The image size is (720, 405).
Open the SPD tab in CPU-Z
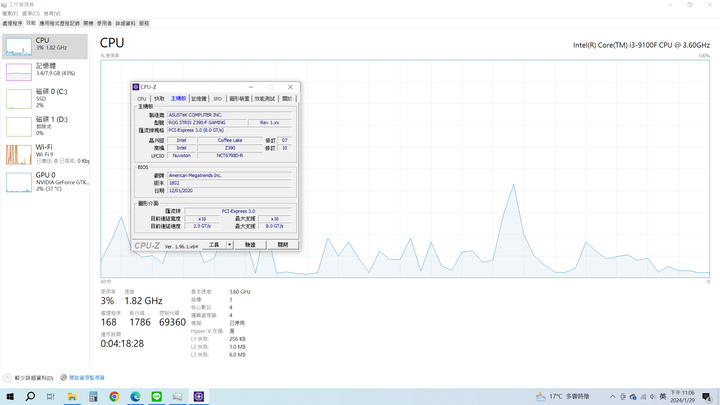pyautogui.click(x=218, y=99)
